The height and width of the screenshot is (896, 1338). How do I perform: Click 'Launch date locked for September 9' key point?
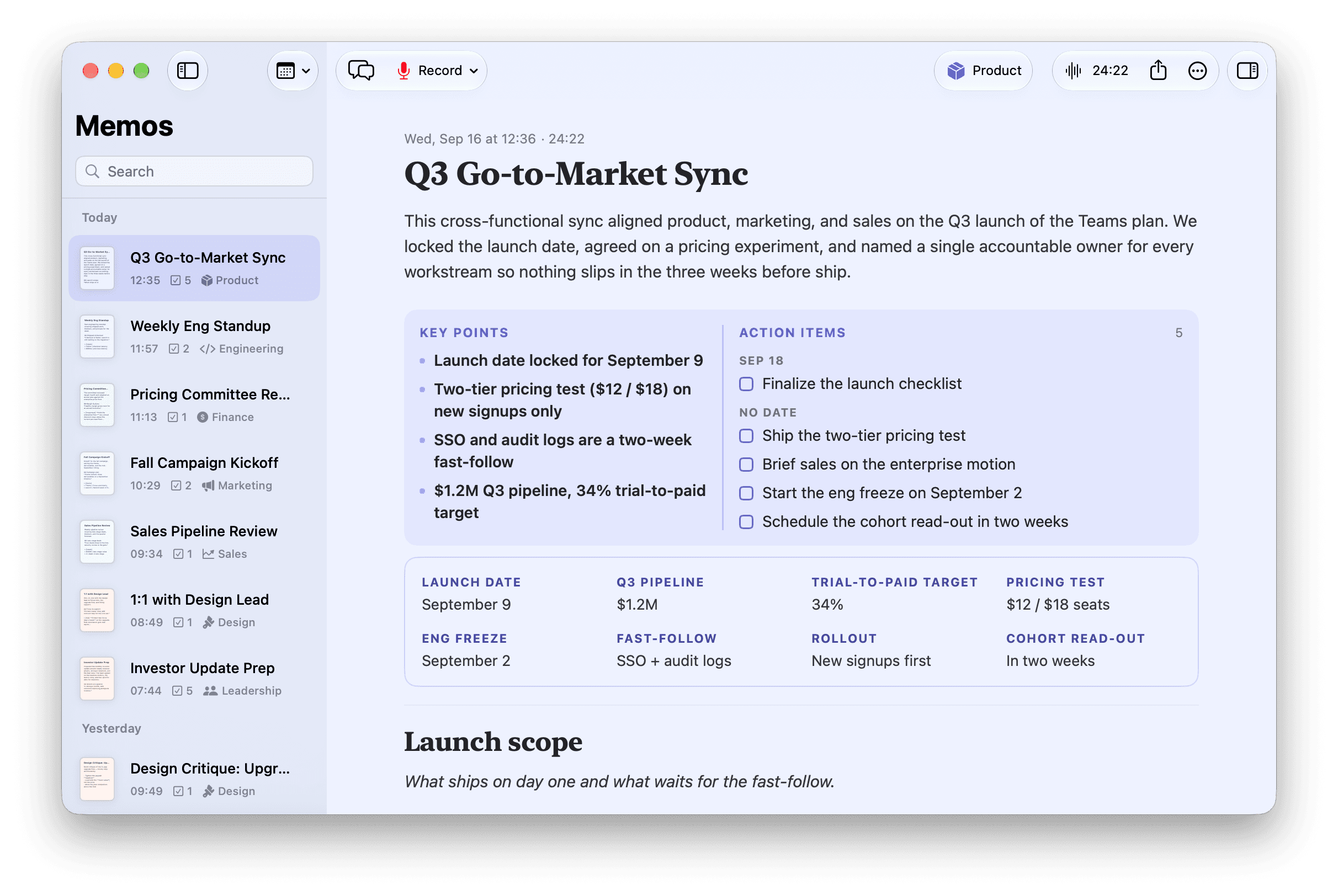569,361
